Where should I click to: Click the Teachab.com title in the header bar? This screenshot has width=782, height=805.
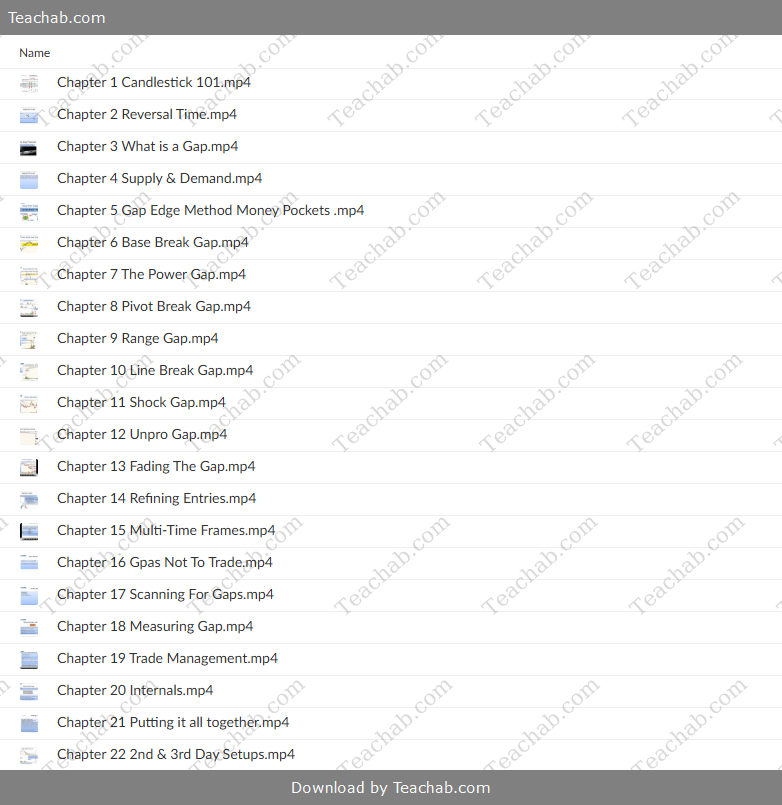(x=56, y=17)
